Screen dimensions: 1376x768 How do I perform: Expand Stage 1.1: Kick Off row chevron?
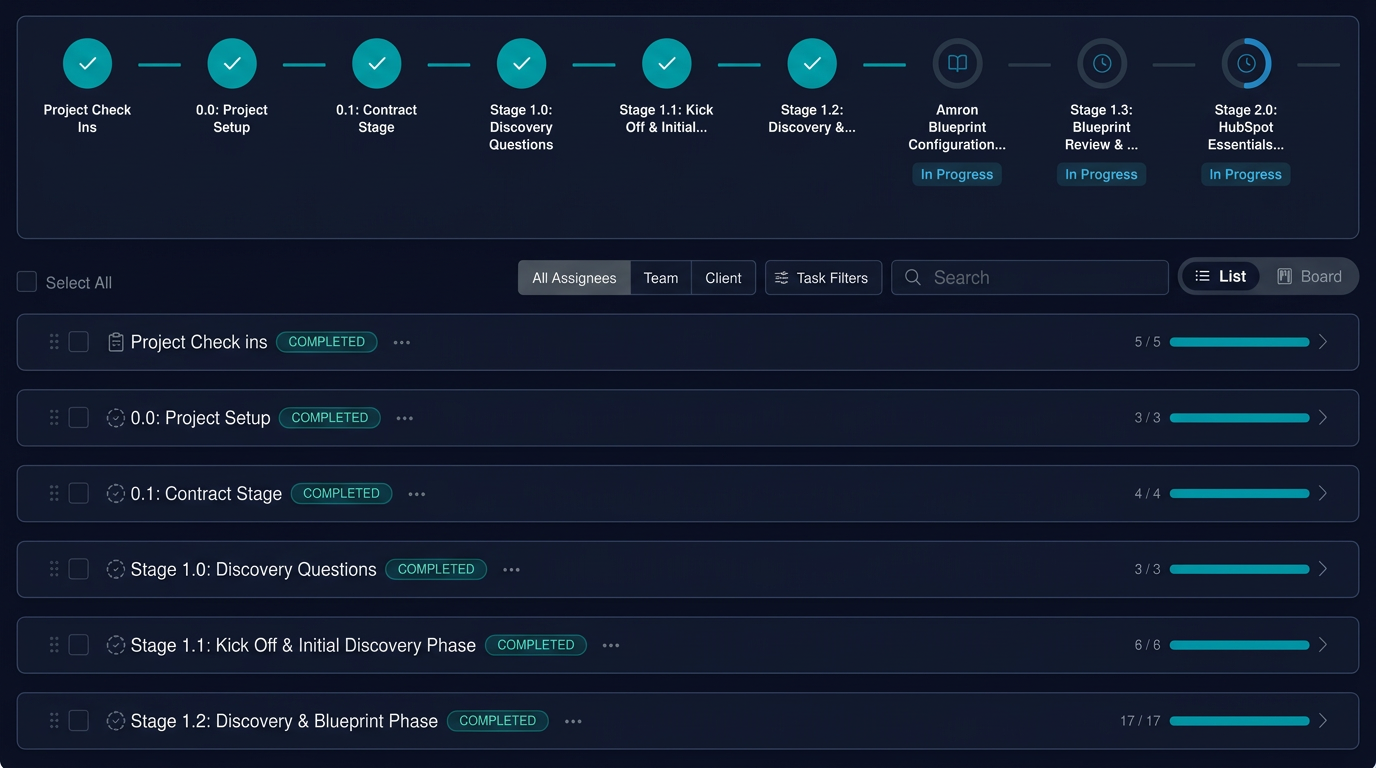1323,645
